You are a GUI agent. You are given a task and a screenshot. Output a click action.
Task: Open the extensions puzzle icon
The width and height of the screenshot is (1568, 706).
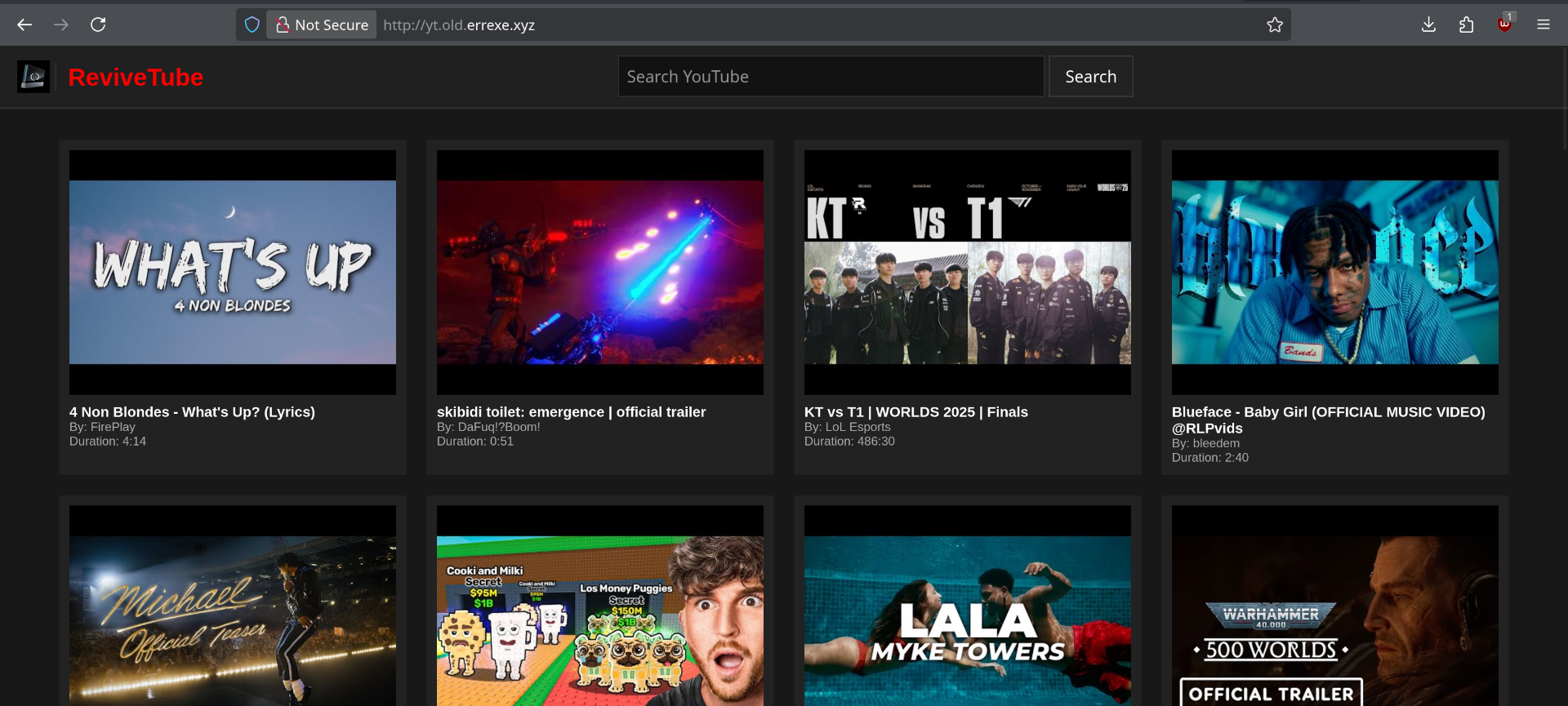[x=1466, y=24]
